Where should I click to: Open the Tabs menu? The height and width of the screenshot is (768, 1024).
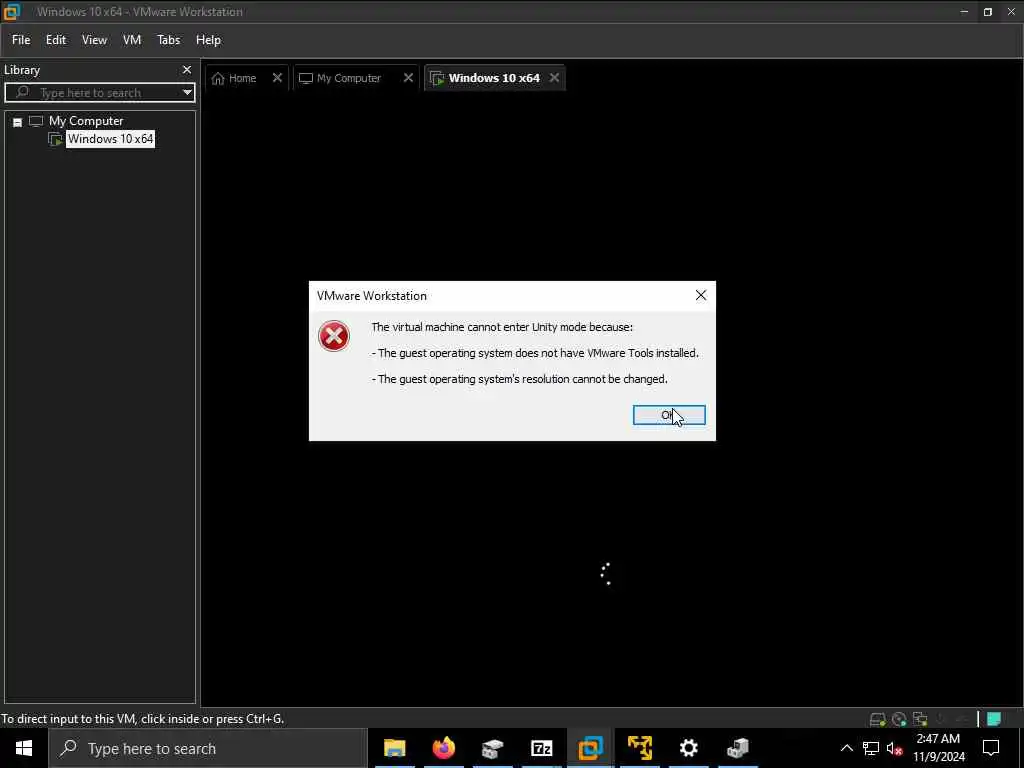coord(168,40)
